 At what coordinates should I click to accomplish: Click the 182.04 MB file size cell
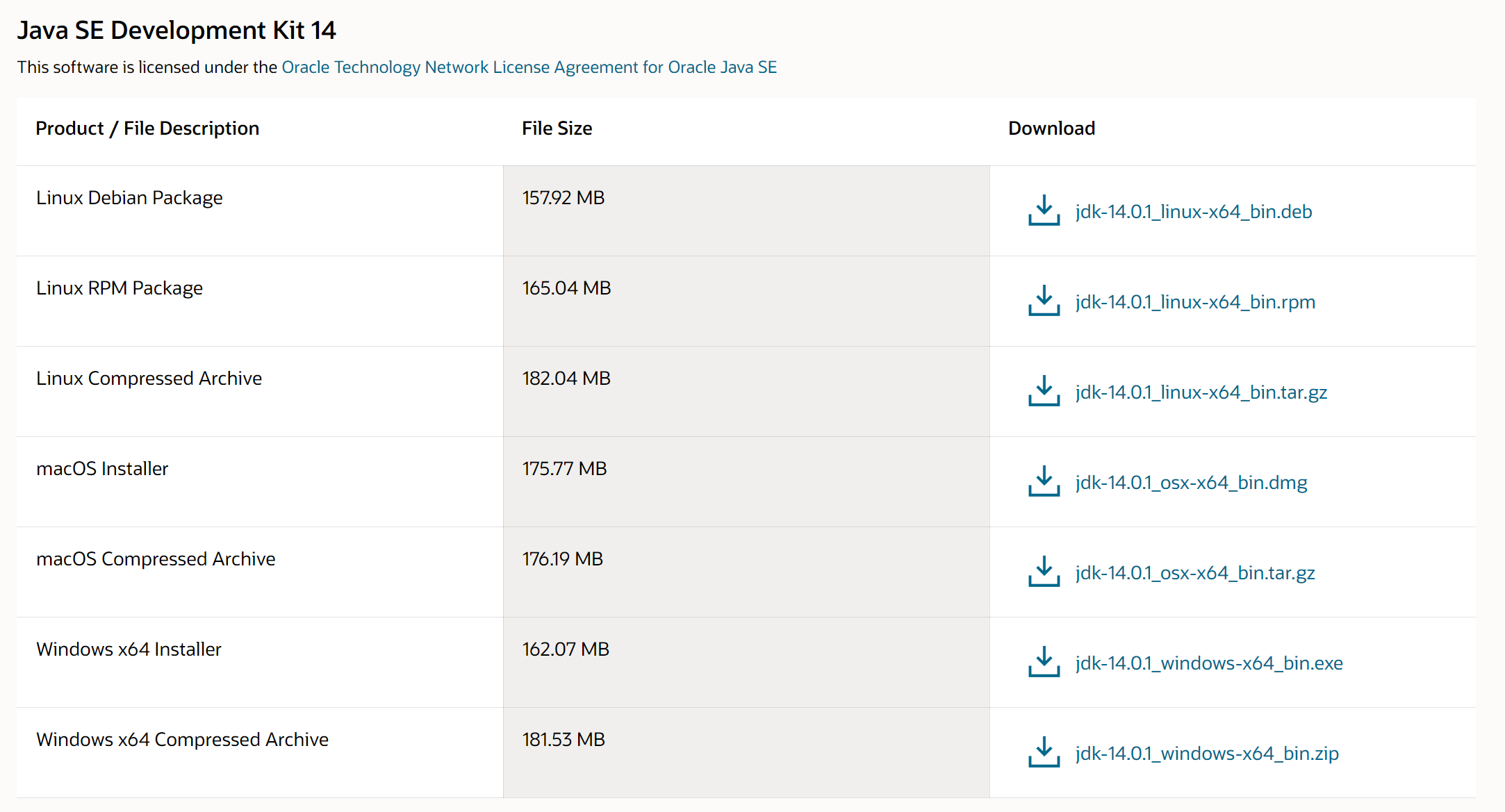[x=566, y=379]
